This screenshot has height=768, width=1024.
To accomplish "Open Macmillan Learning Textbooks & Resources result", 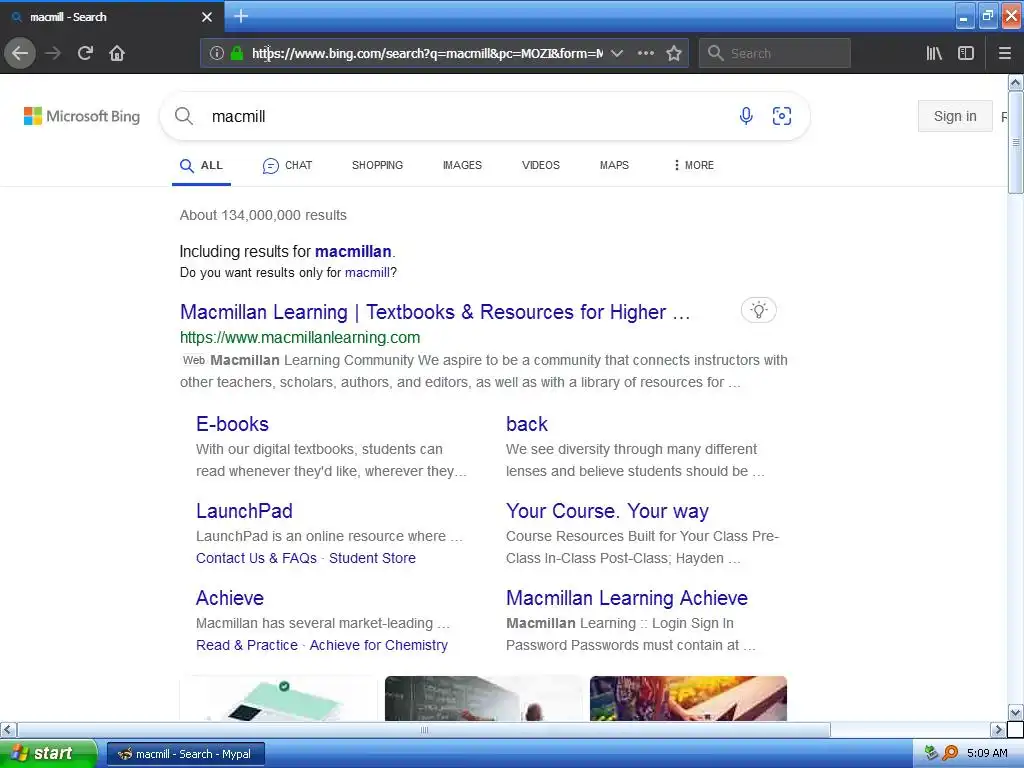I will coord(435,312).
